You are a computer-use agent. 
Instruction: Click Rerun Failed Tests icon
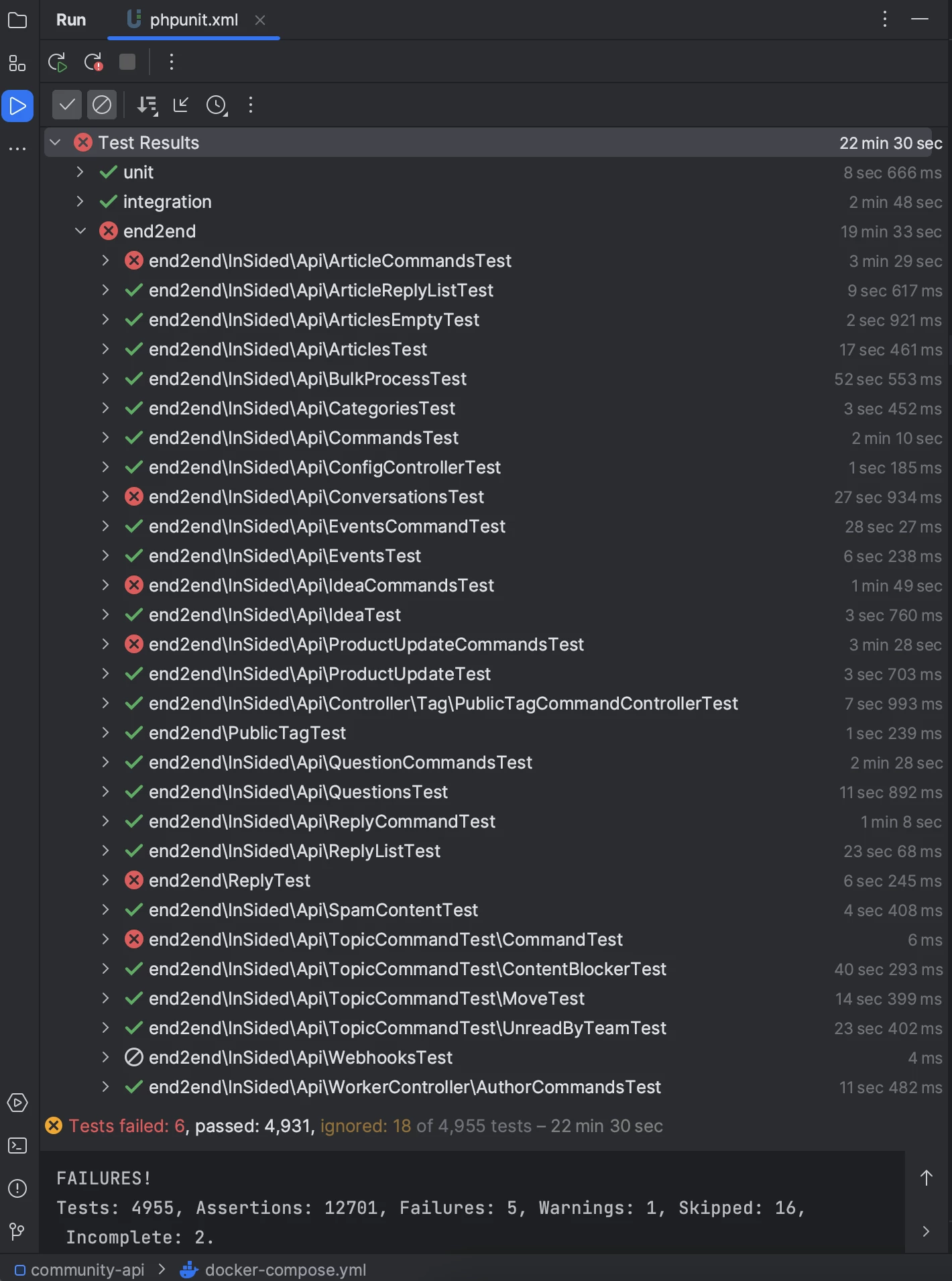[x=93, y=62]
